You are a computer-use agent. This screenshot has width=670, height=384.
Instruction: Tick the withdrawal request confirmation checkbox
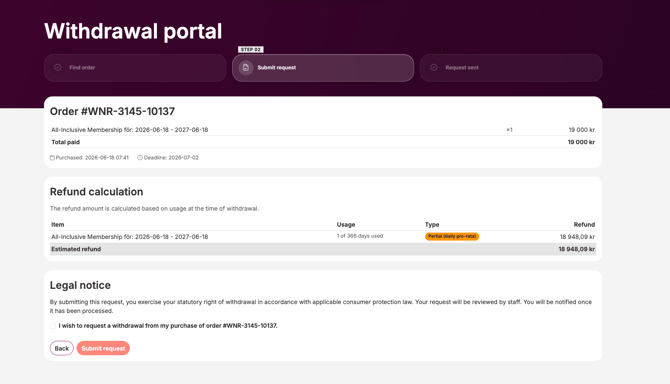pyautogui.click(x=53, y=325)
